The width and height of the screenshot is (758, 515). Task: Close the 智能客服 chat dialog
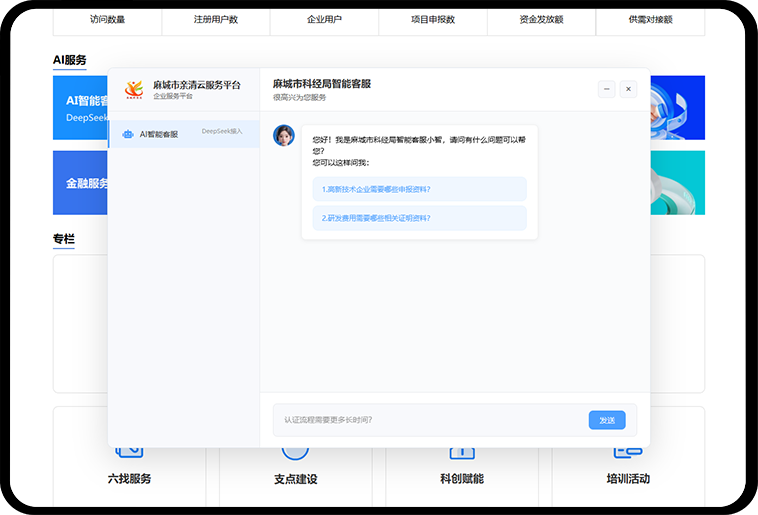click(629, 89)
